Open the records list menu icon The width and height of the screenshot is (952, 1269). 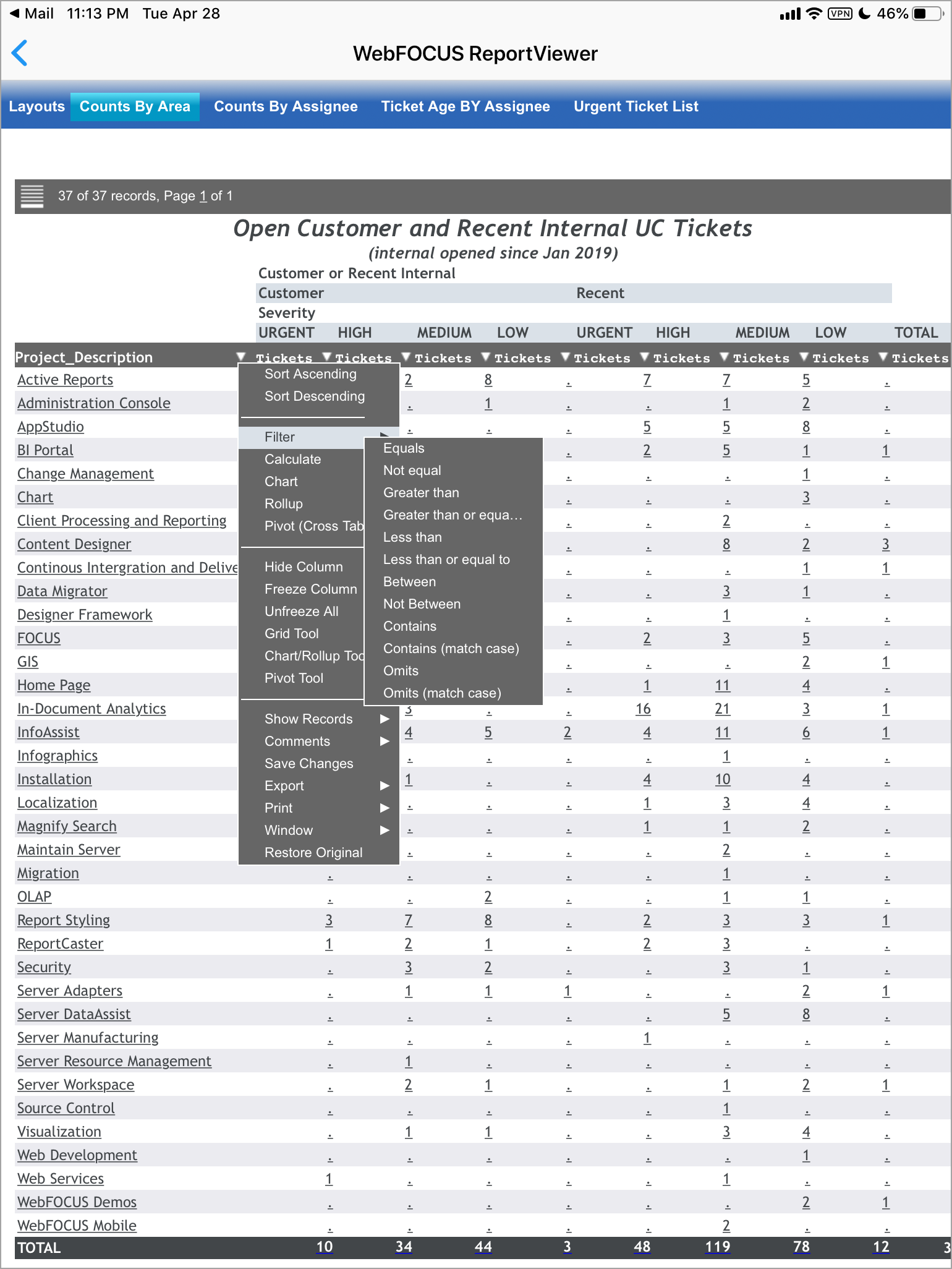pos(32,196)
